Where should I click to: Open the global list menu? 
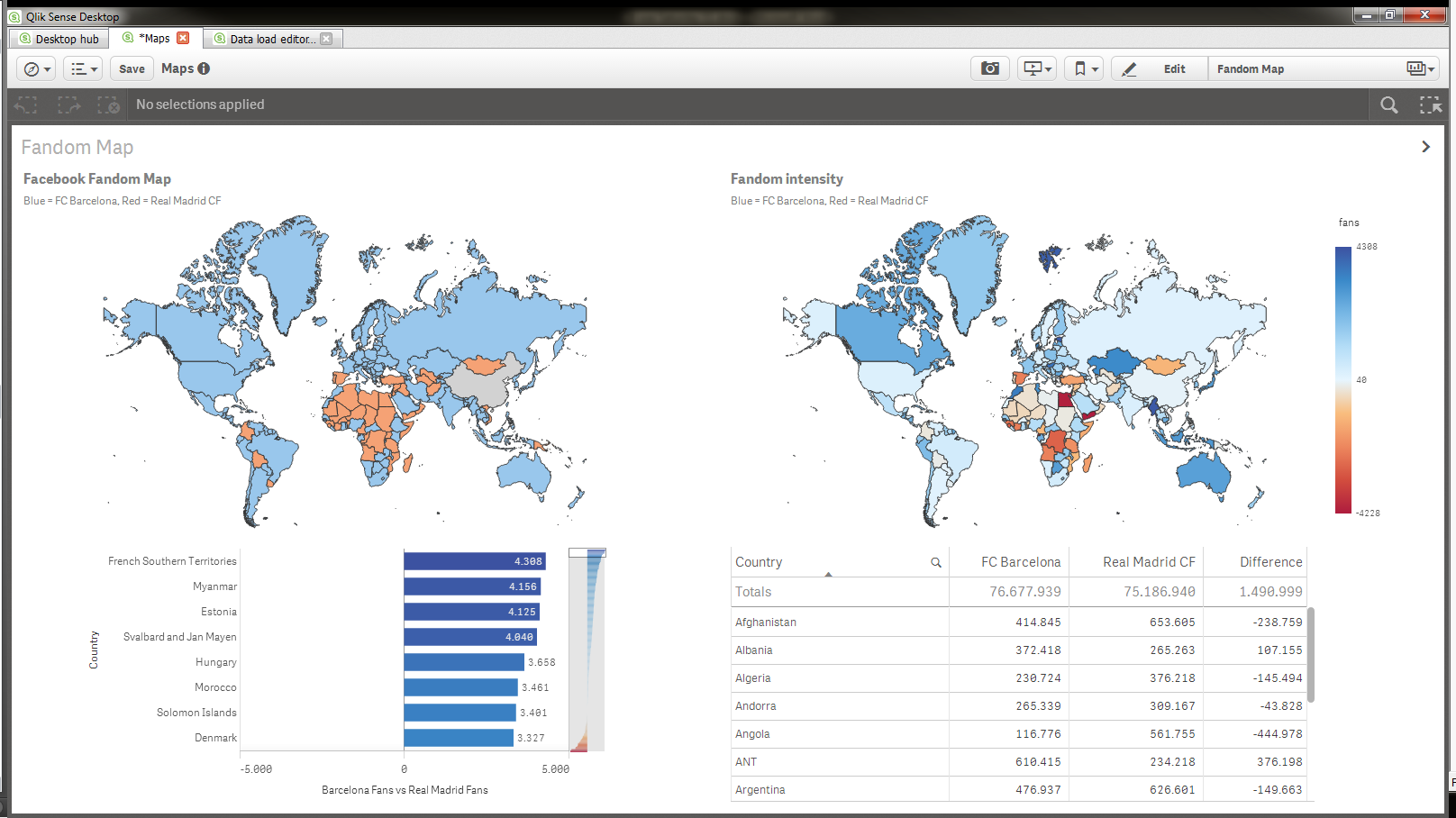tap(83, 68)
